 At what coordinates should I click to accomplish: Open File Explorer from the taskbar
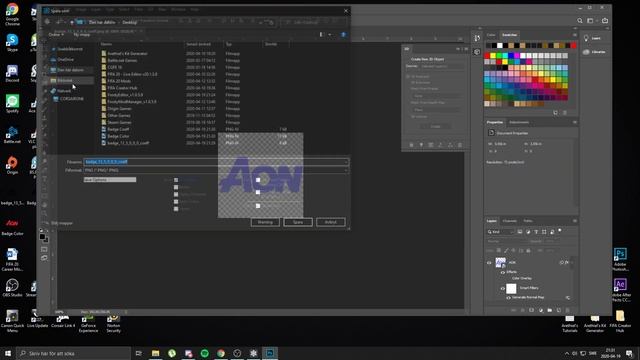pyautogui.click(x=156, y=353)
